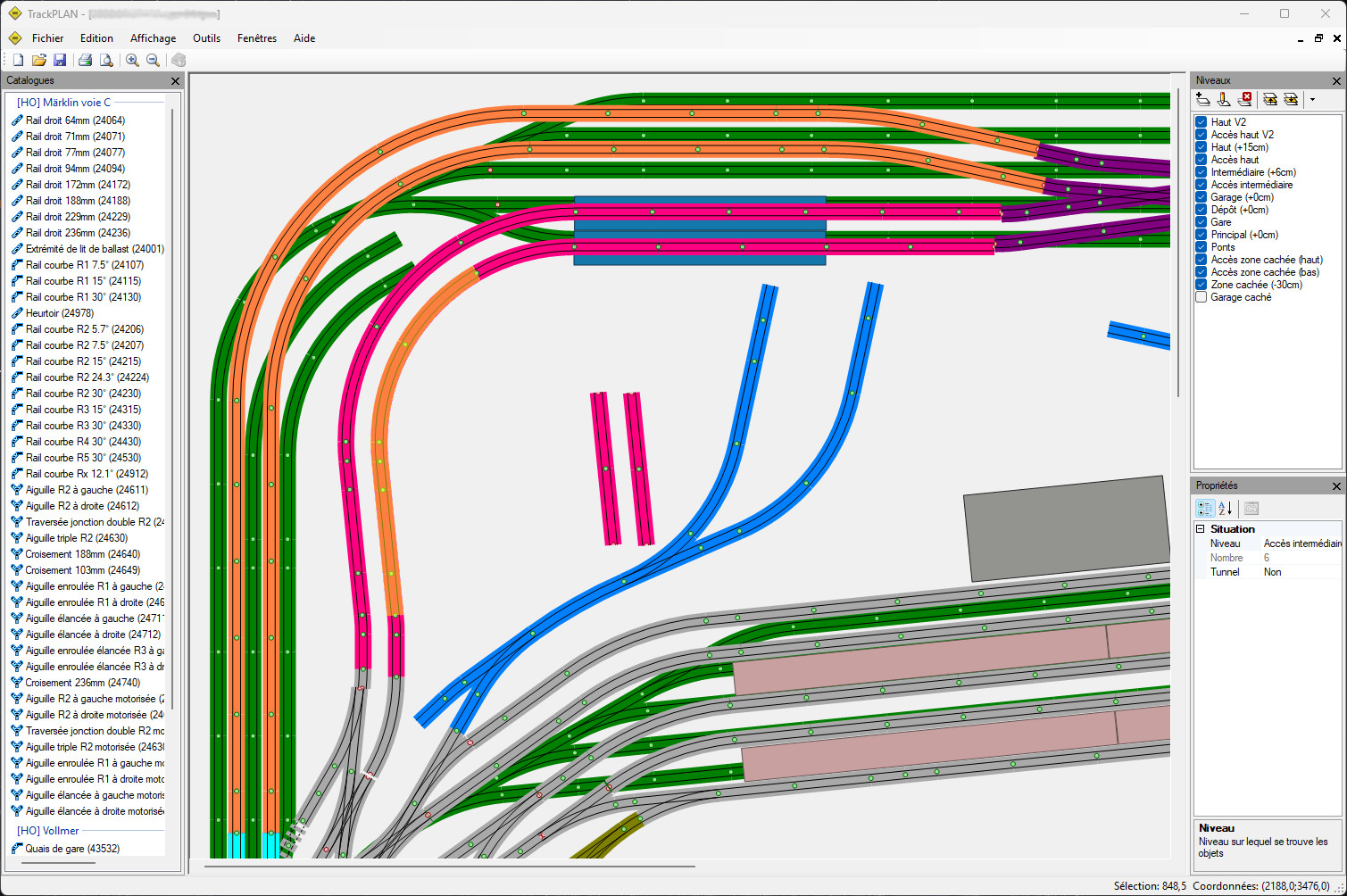The height and width of the screenshot is (896, 1347).
Task: Save the plan with the floppy disk icon
Action: pyautogui.click(x=60, y=61)
